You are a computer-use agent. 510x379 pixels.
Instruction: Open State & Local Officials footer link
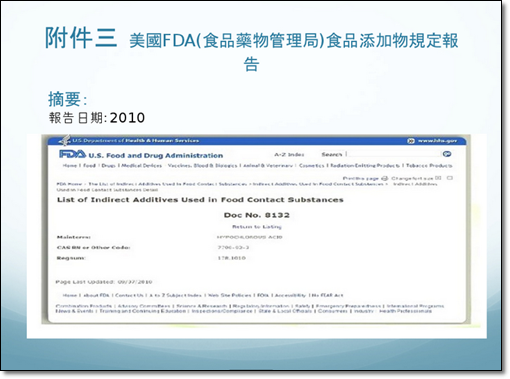pos(285,311)
